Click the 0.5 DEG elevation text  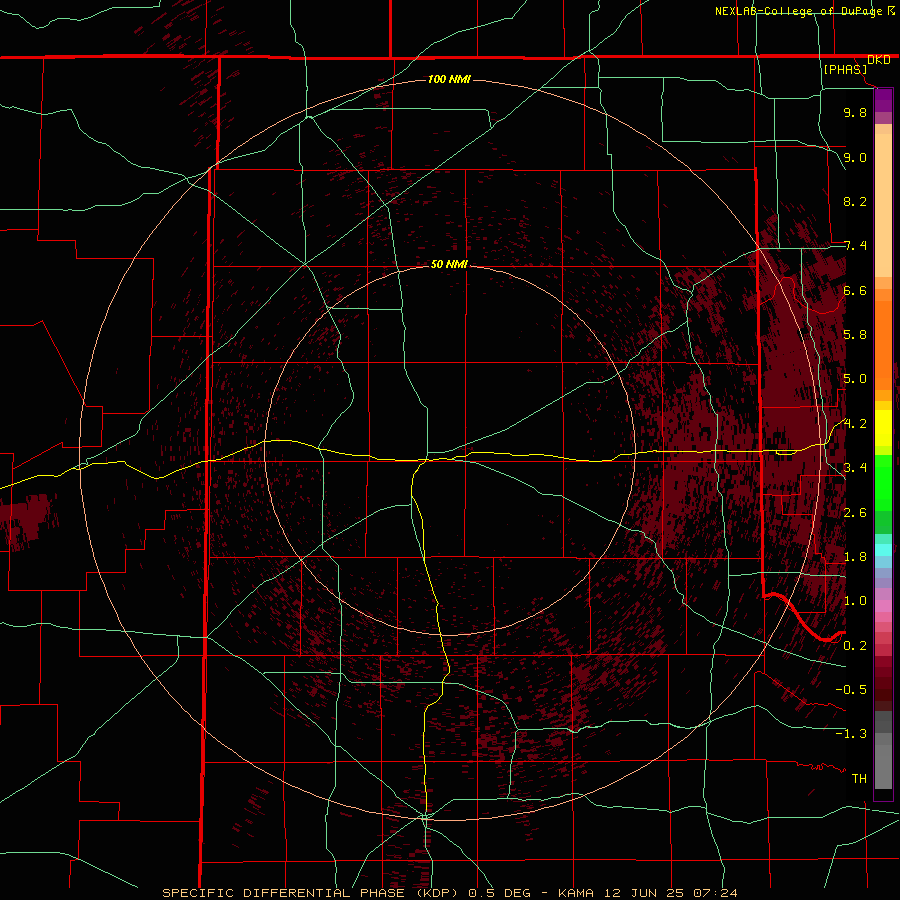click(501, 893)
